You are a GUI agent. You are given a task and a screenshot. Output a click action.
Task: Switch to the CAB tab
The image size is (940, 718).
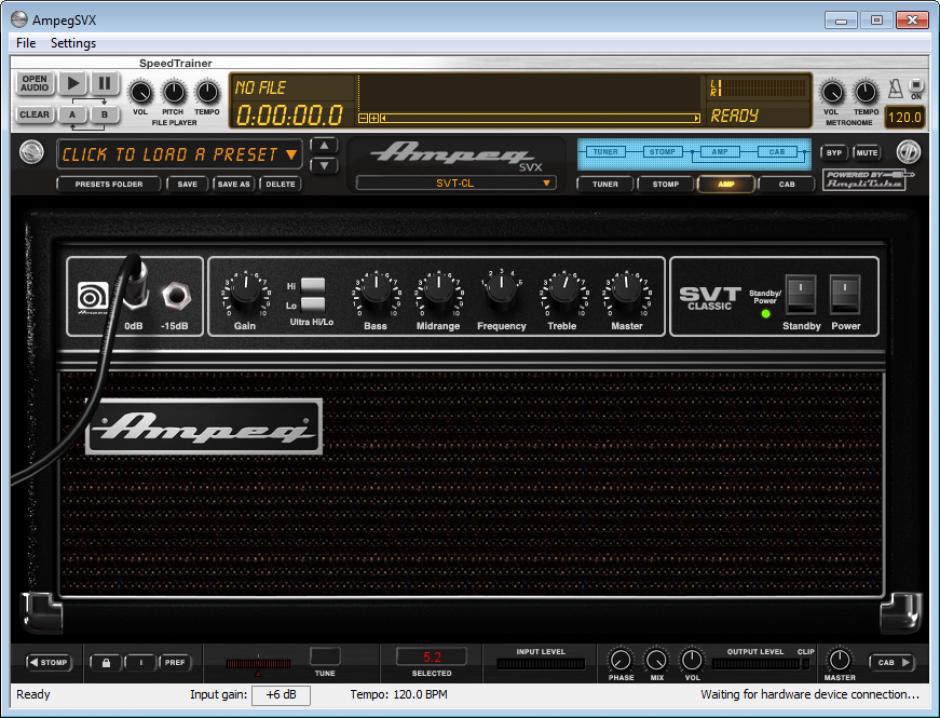click(x=787, y=184)
